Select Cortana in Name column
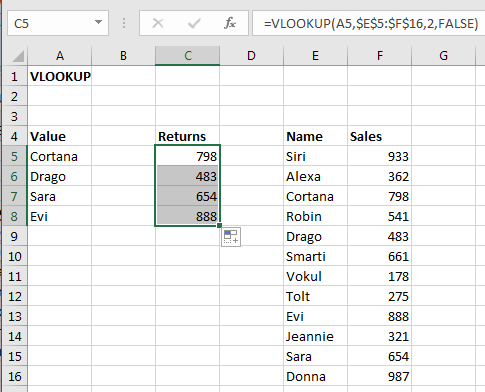This screenshot has height=392, width=485. 315,196
